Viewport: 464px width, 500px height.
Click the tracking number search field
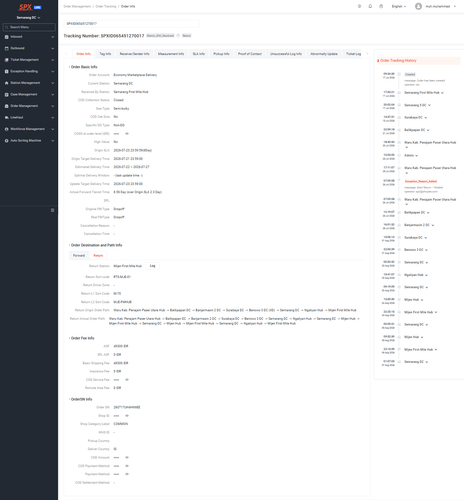[x=132, y=24]
